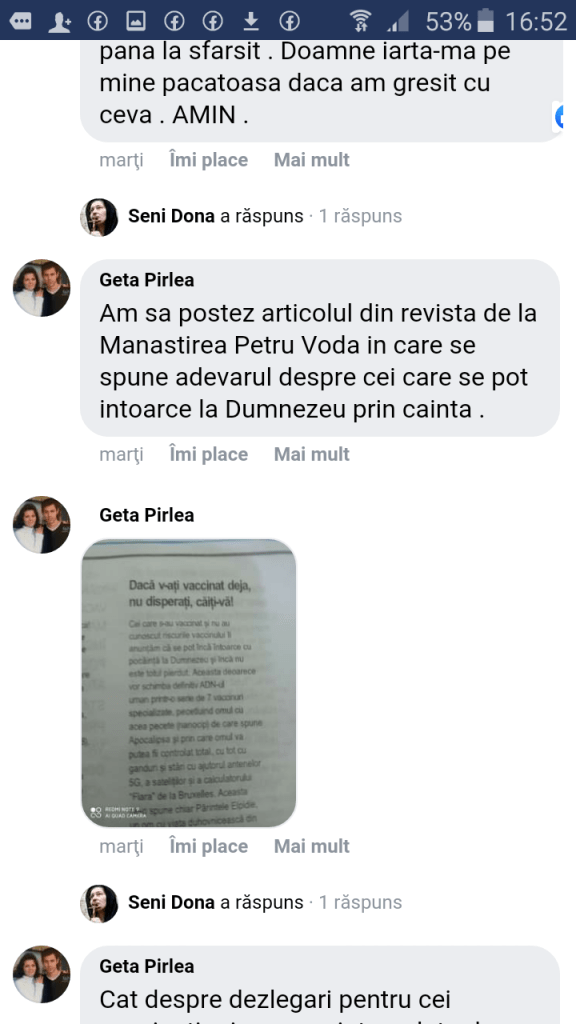This screenshot has height=1024, width=576.
Task: Open Mai mult under Petru Voda comment
Action: pos(312,455)
